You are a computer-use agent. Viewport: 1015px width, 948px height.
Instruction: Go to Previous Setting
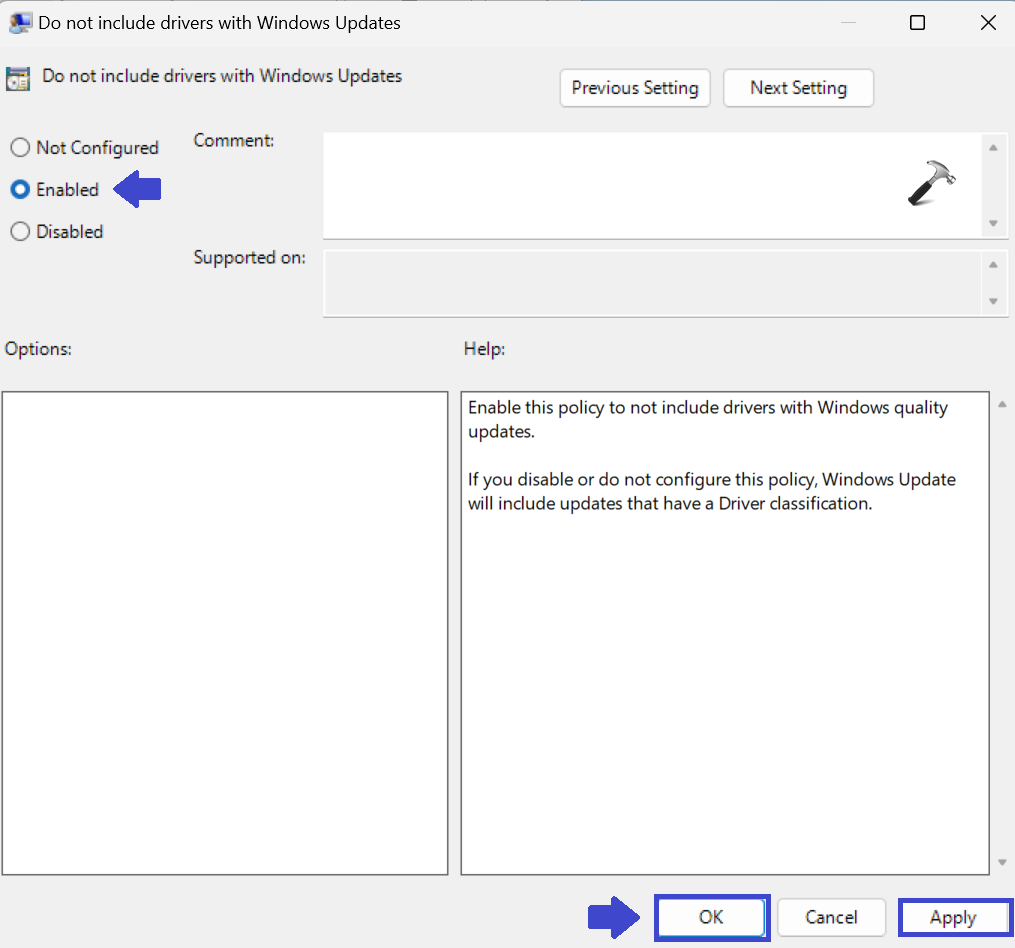(635, 88)
